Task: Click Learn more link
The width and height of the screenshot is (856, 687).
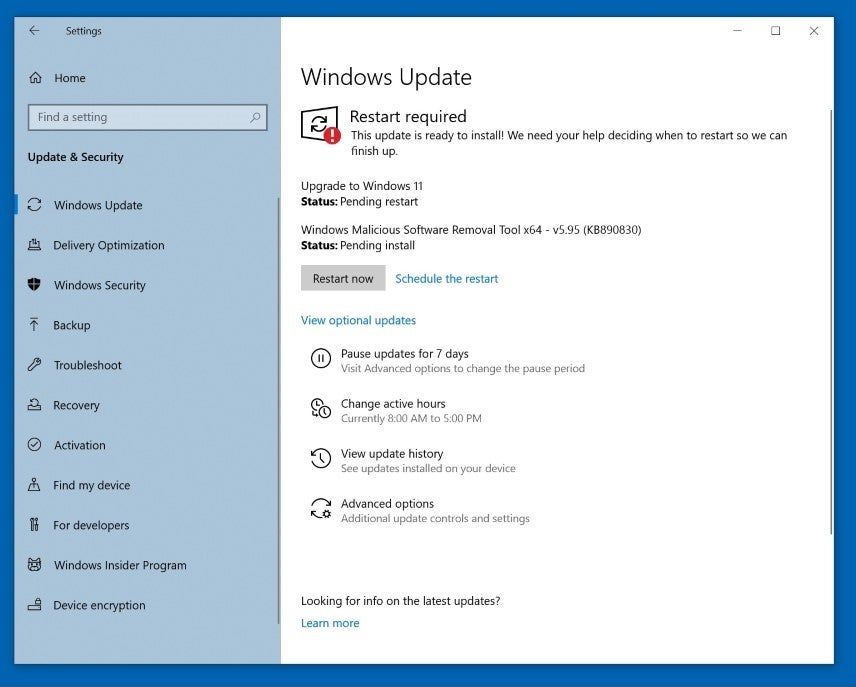Action: pyautogui.click(x=330, y=623)
